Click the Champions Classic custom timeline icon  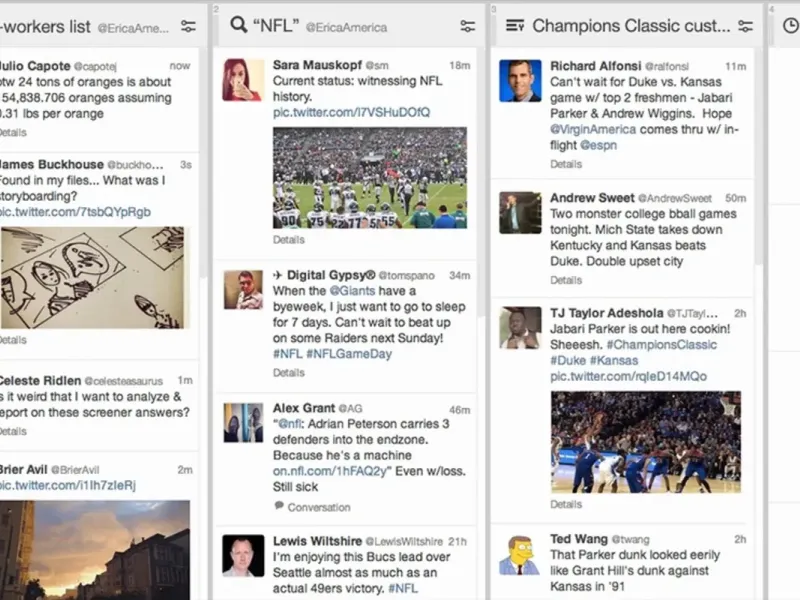[515, 26]
